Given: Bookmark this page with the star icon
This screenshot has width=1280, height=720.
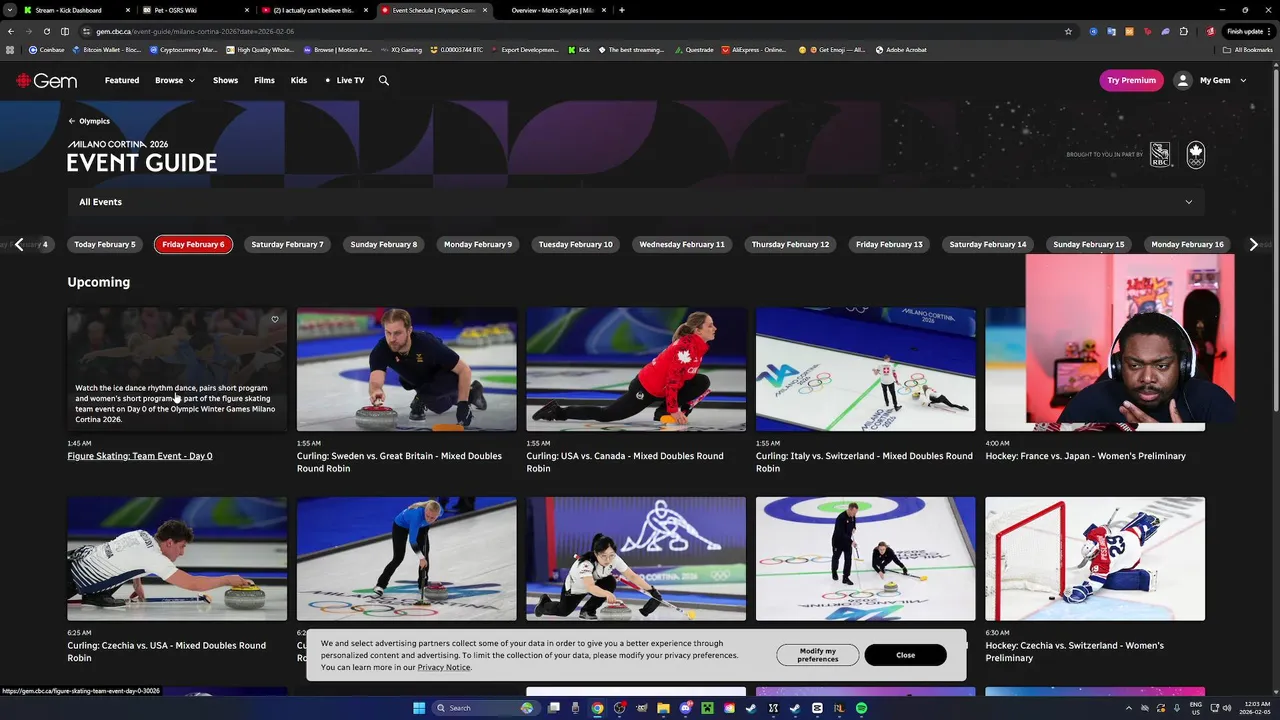Looking at the screenshot, I should click(1068, 31).
